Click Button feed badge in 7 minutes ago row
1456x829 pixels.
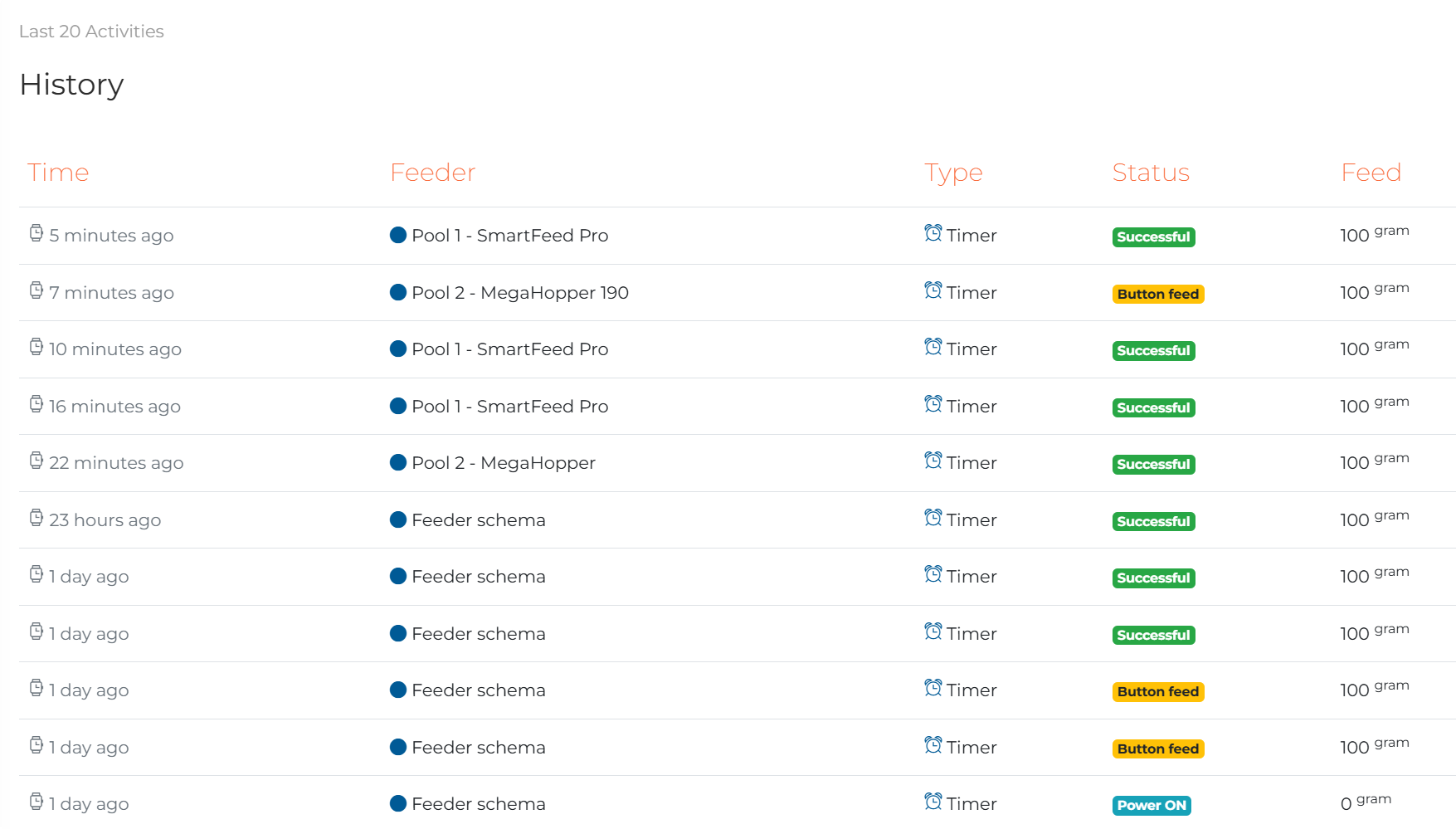coord(1157,294)
